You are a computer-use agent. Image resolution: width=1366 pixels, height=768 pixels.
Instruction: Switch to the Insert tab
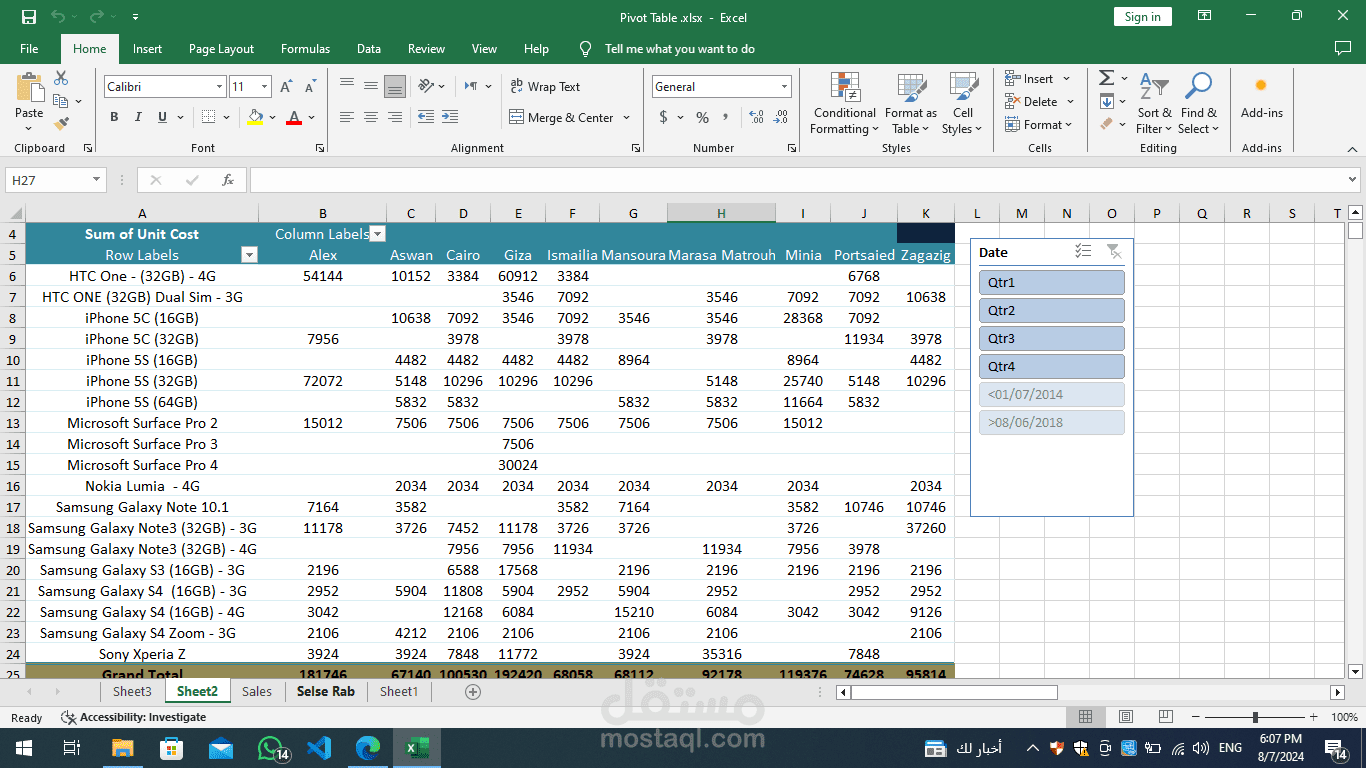pyautogui.click(x=147, y=49)
